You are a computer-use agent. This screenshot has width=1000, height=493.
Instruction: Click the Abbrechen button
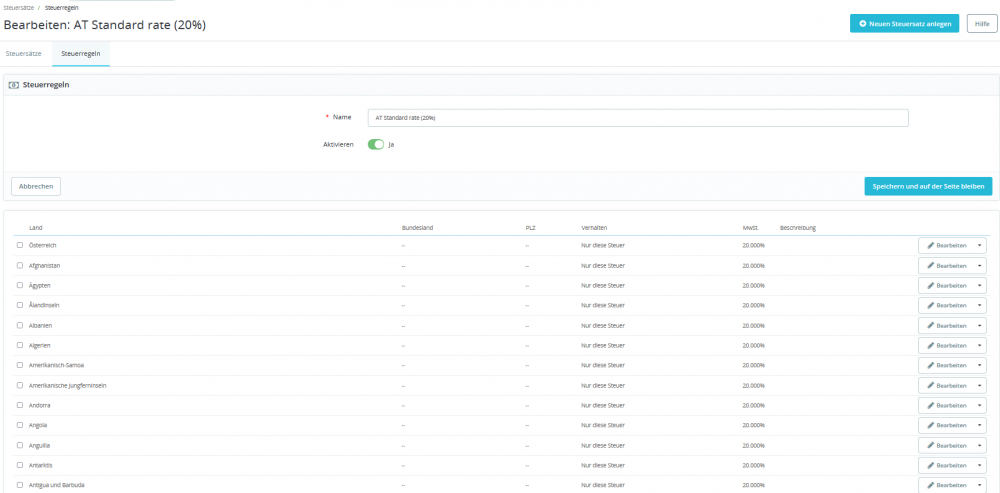pyautogui.click(x=36, y=186)
